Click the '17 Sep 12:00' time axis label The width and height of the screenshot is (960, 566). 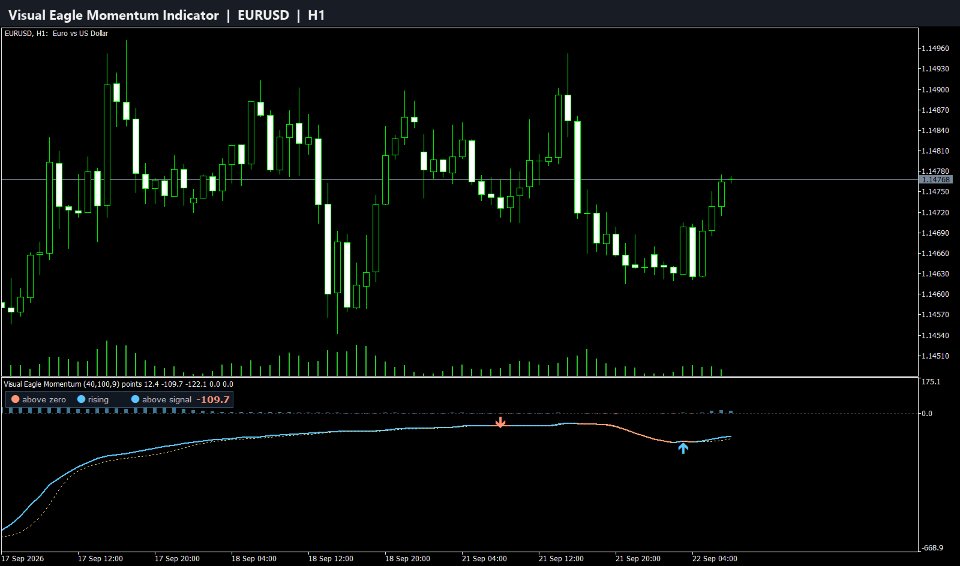[100, 559]
